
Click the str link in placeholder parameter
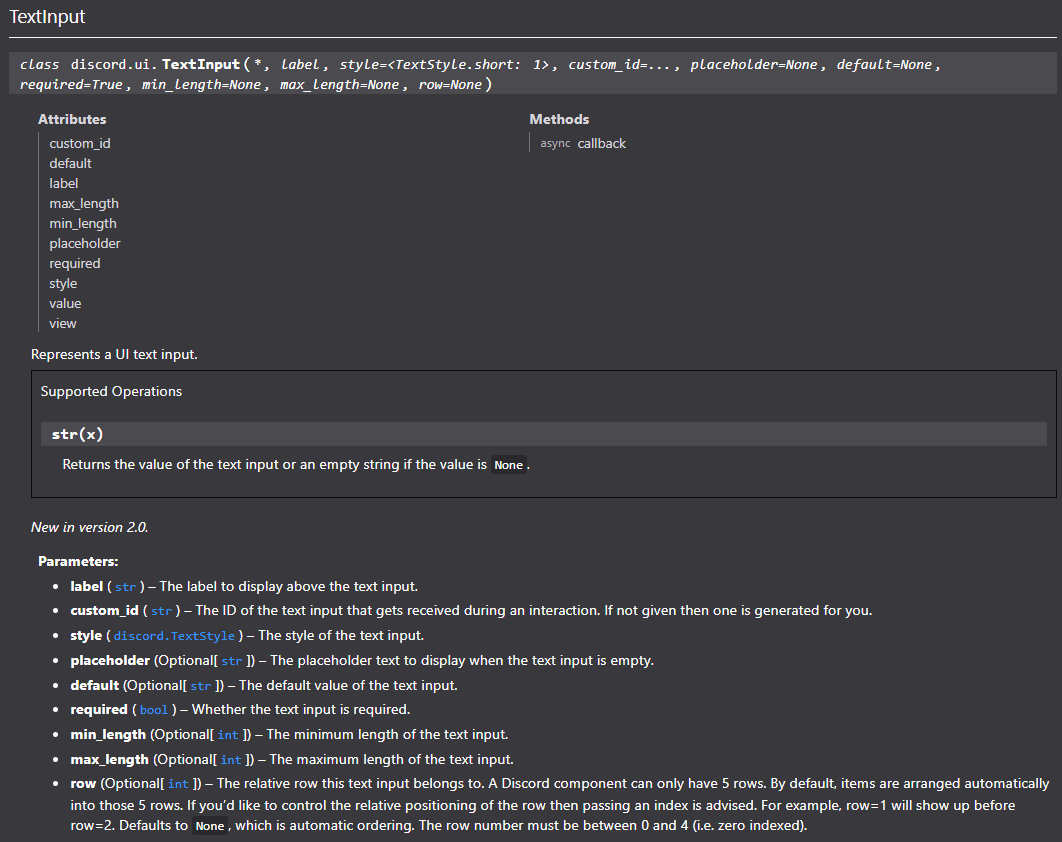(232, 661)
